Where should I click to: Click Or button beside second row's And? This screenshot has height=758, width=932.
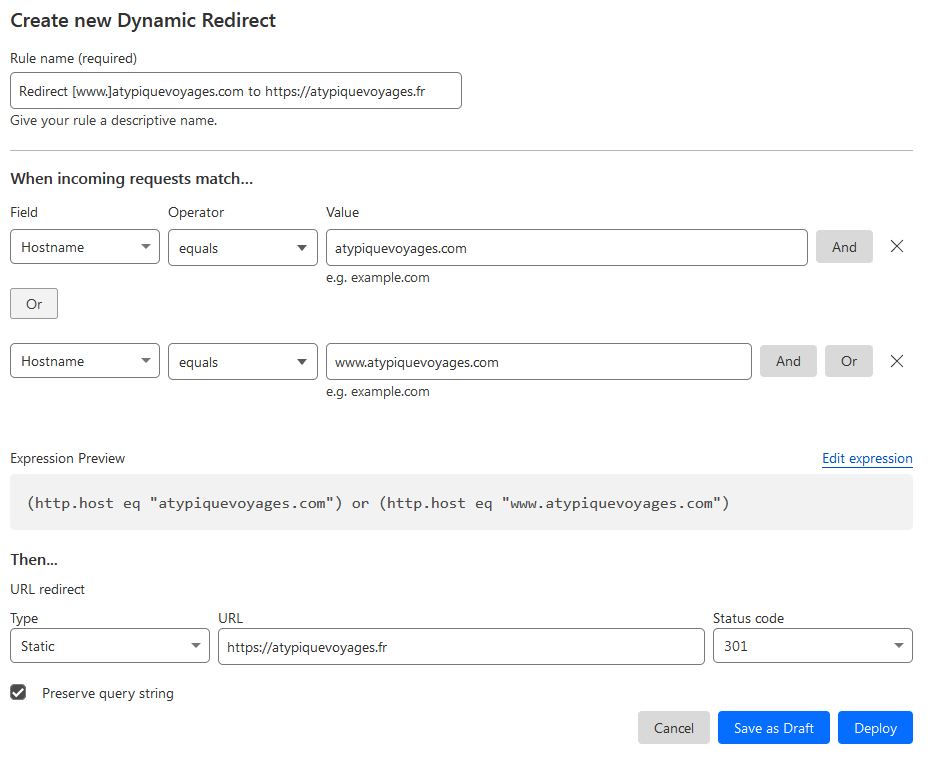(849, 361)
